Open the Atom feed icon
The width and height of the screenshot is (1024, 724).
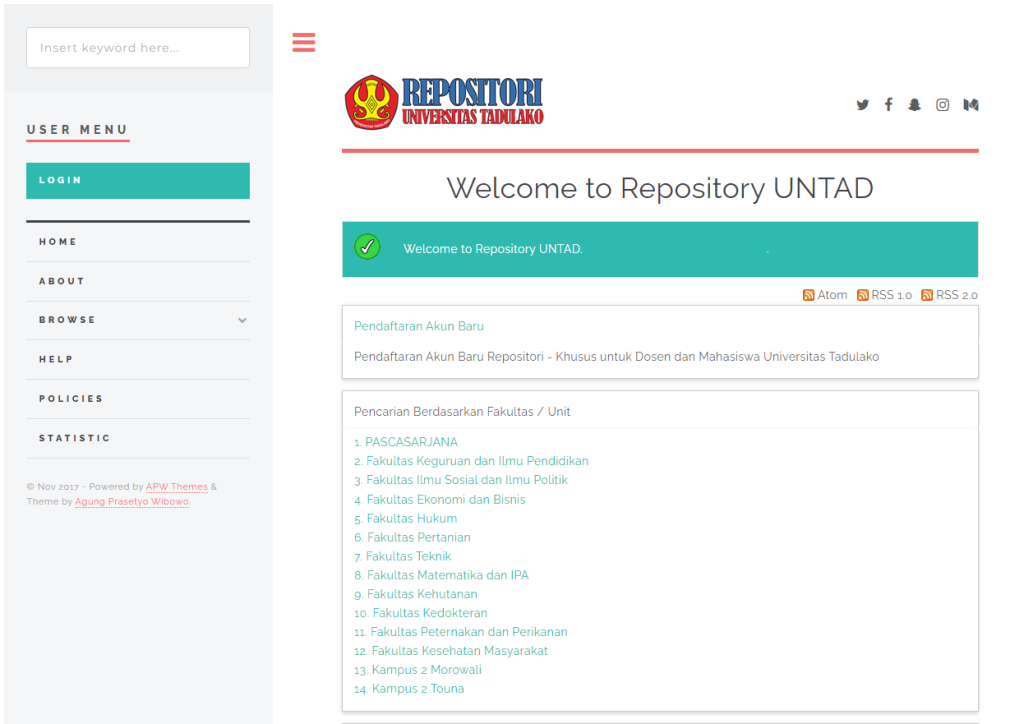[809, 295]
